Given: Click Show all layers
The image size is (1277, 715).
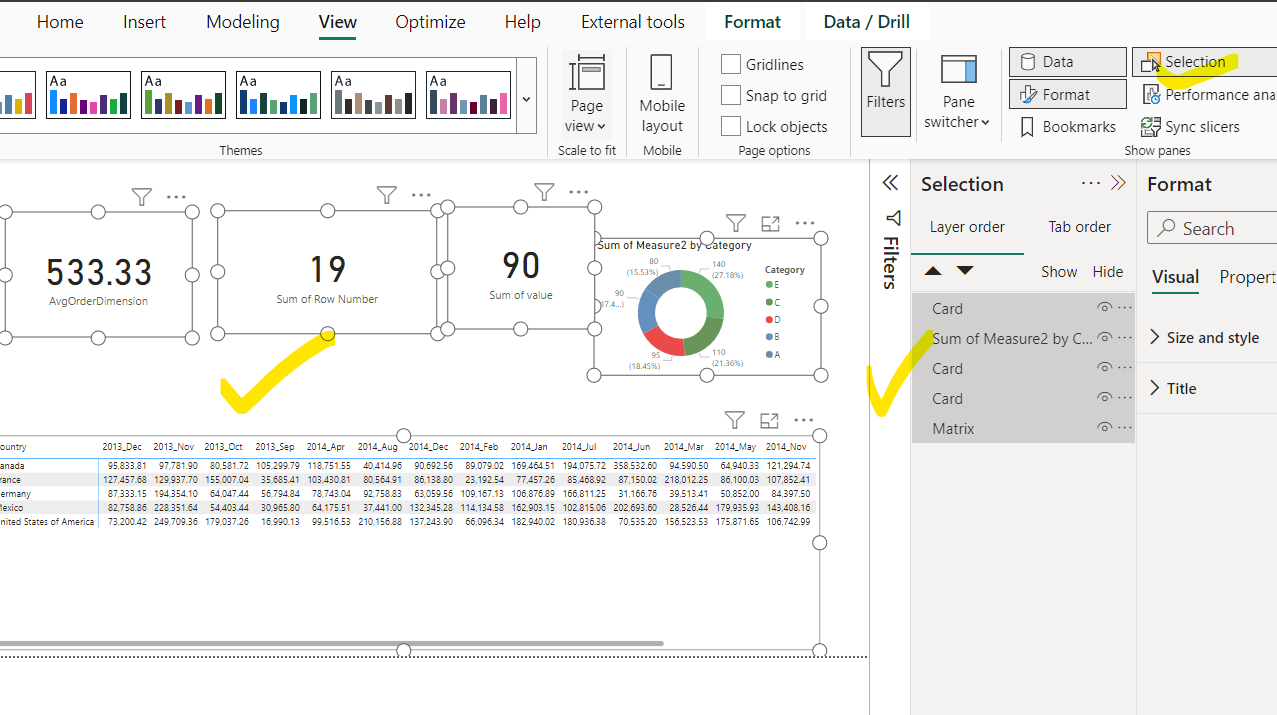Looking at the screenshot, I should click(1059, 272).
